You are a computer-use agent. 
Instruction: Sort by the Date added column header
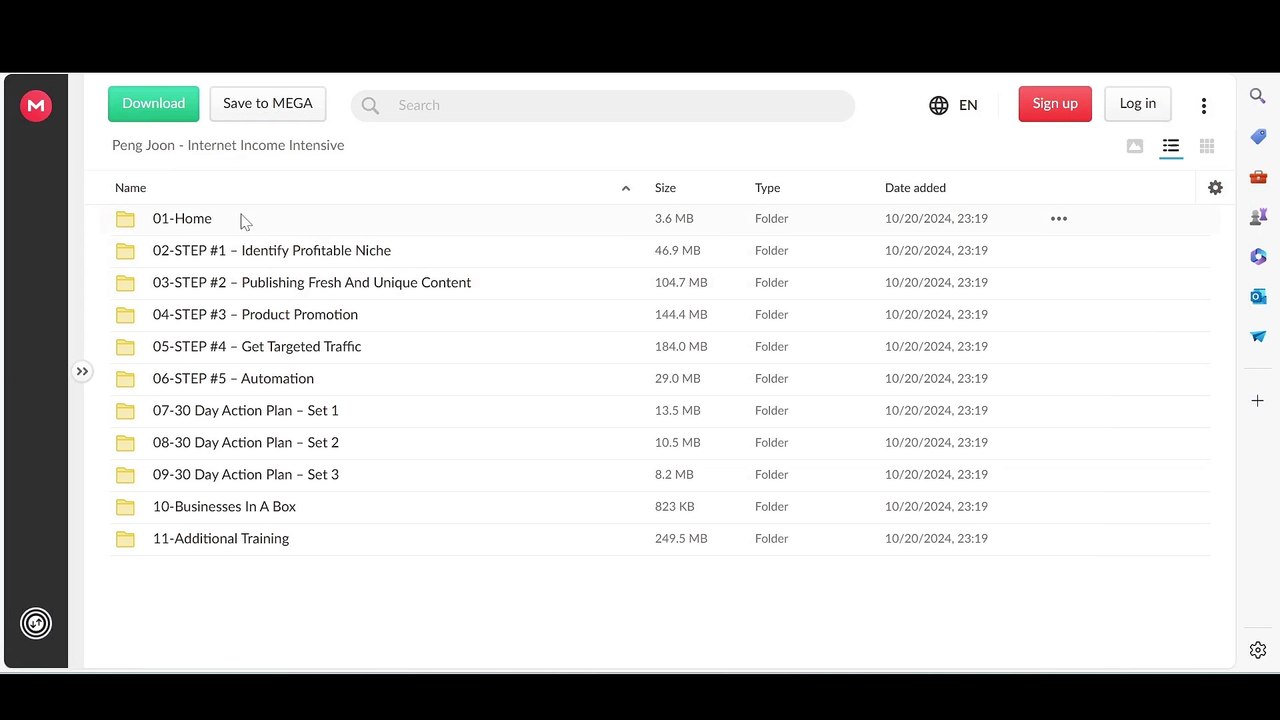[915, 188]
